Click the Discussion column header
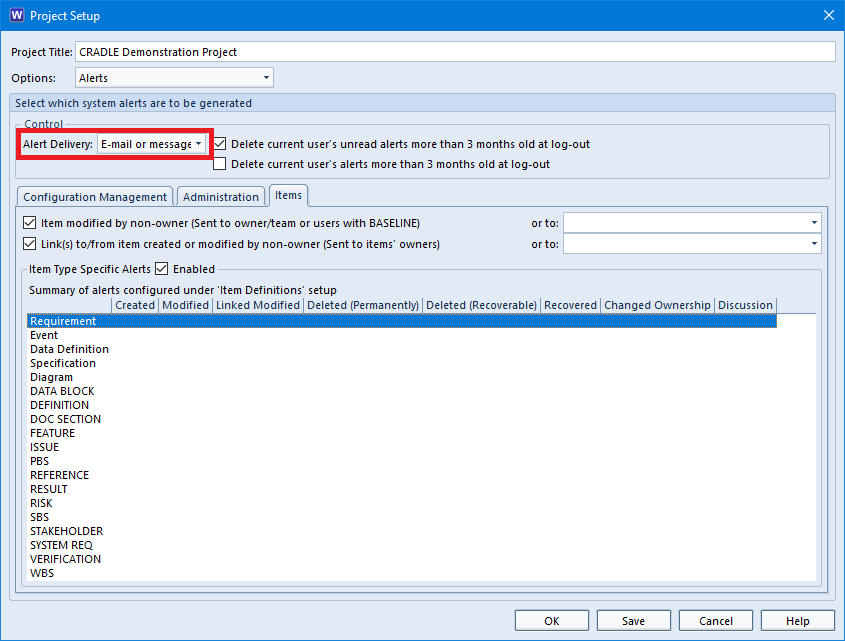The image size is (845, 641). coord(745,305)
